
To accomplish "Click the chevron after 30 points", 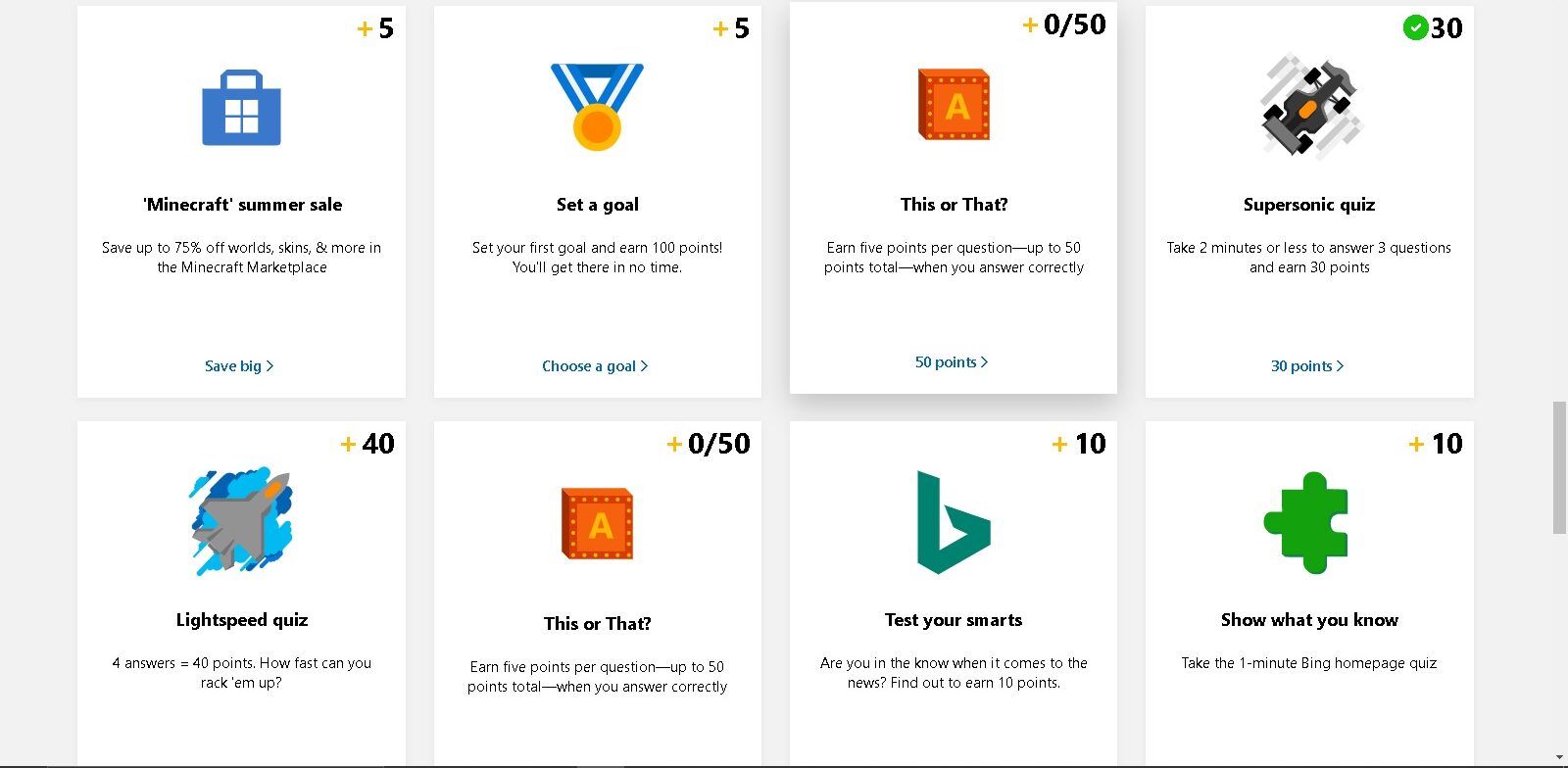I will pos(1341,365).
